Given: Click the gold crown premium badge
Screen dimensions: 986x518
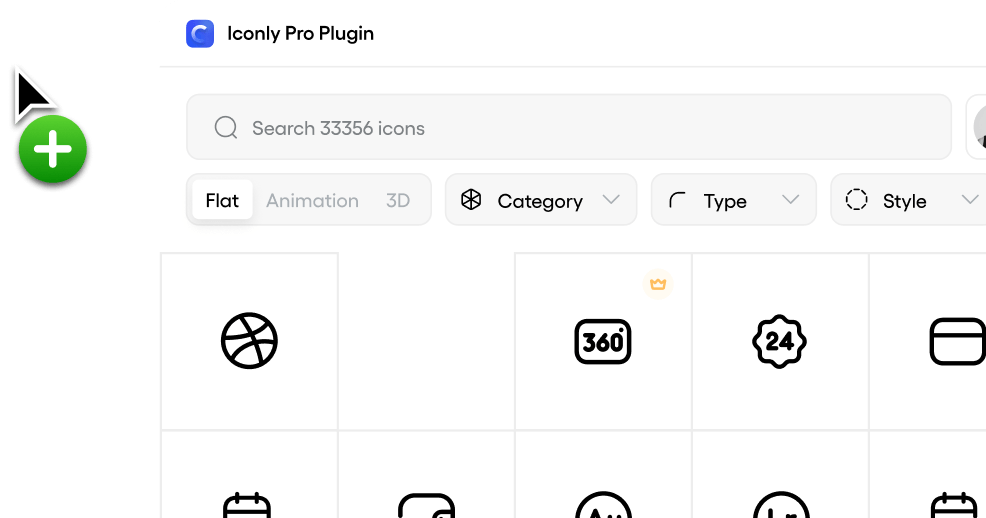Looking at the screenshot, I should click(658, 285).
